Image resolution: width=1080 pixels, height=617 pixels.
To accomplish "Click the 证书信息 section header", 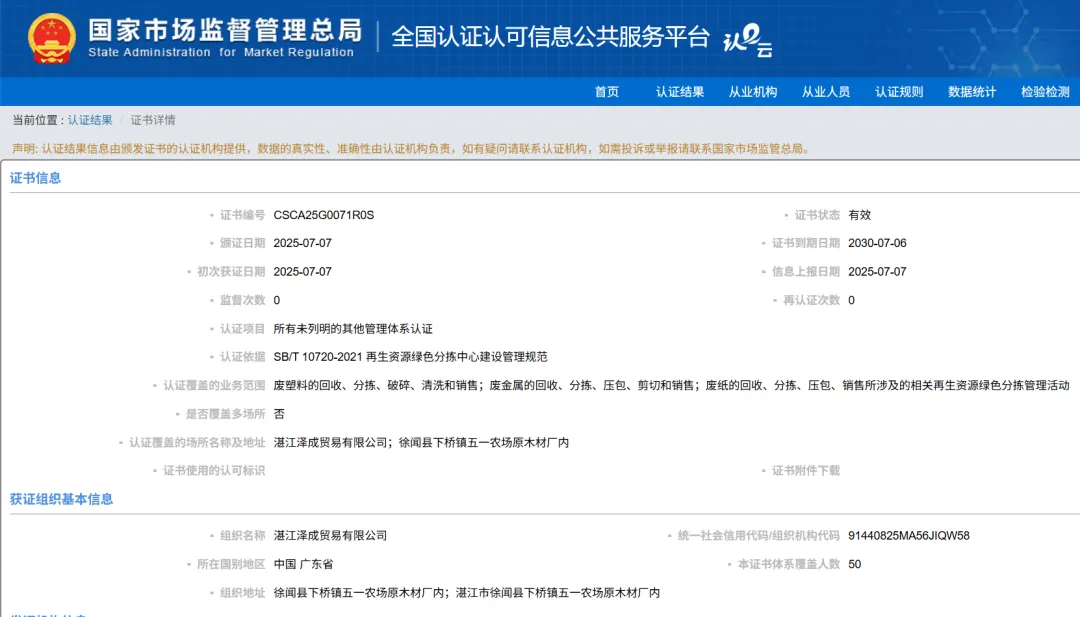I will pos(36,178).
